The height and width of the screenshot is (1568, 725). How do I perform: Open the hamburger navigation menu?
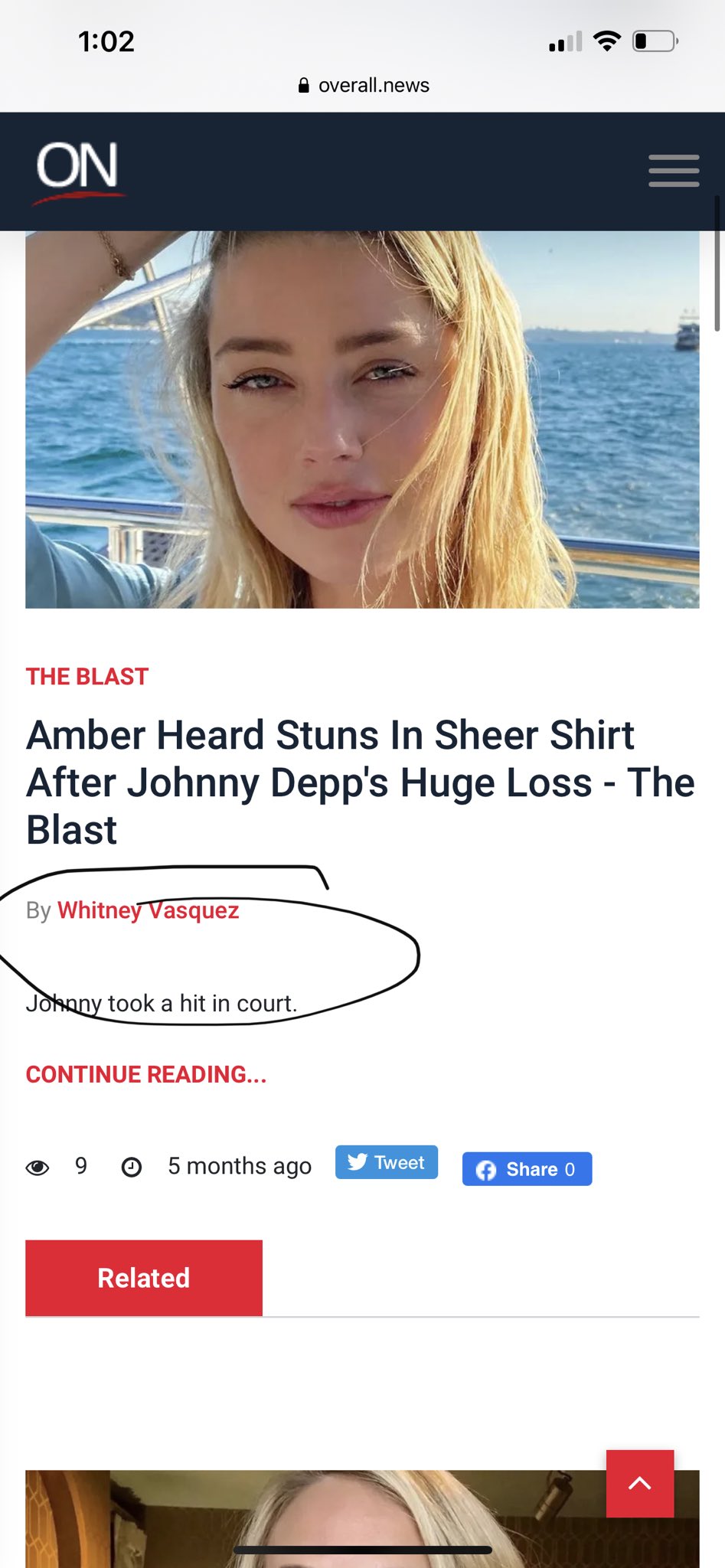coord(674,171)
